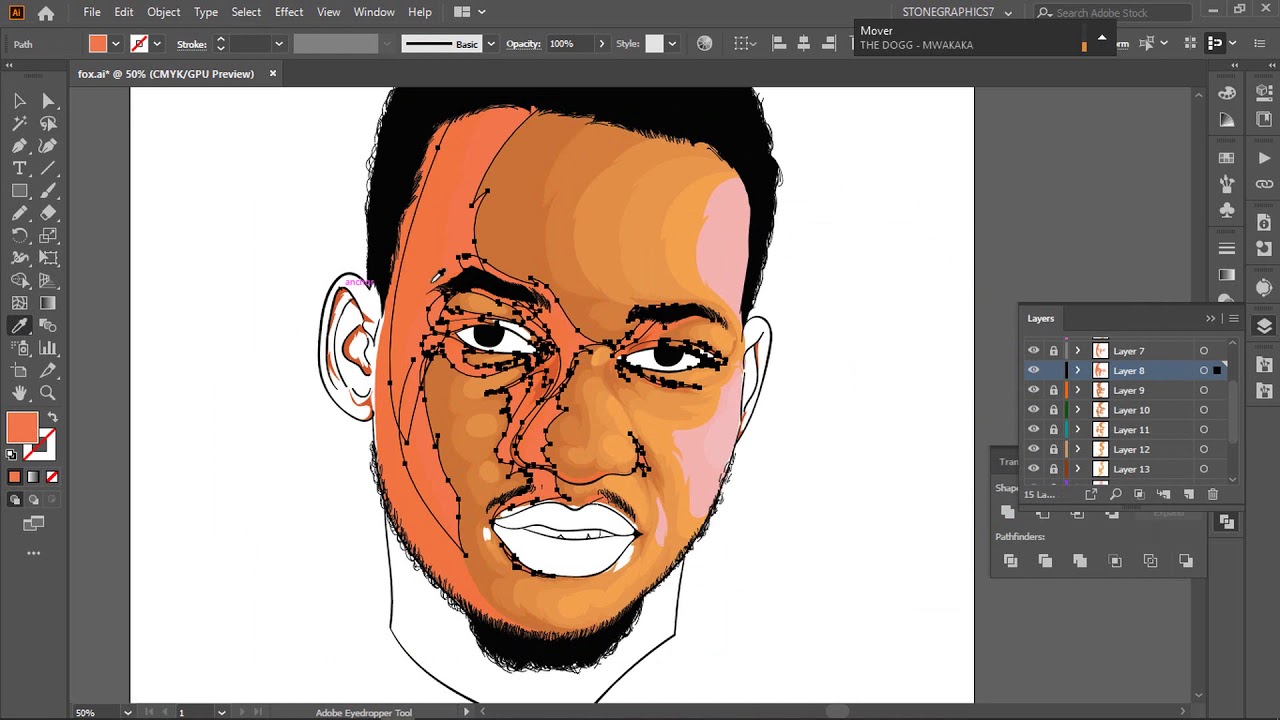This screenshot has width=1280, height=720.
Task: Select the Gradient tool
Action: click(x=48, y=303)
